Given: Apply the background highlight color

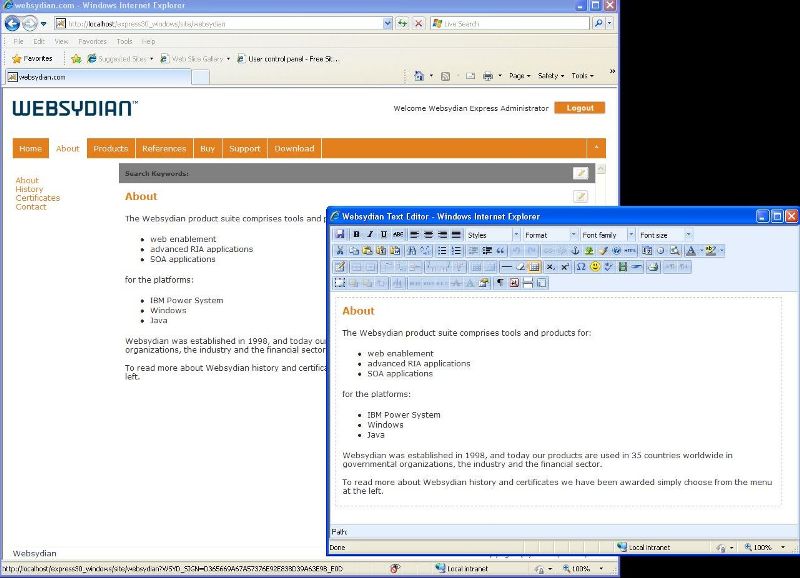Looking at the screenshot, I should click(711, 250).
